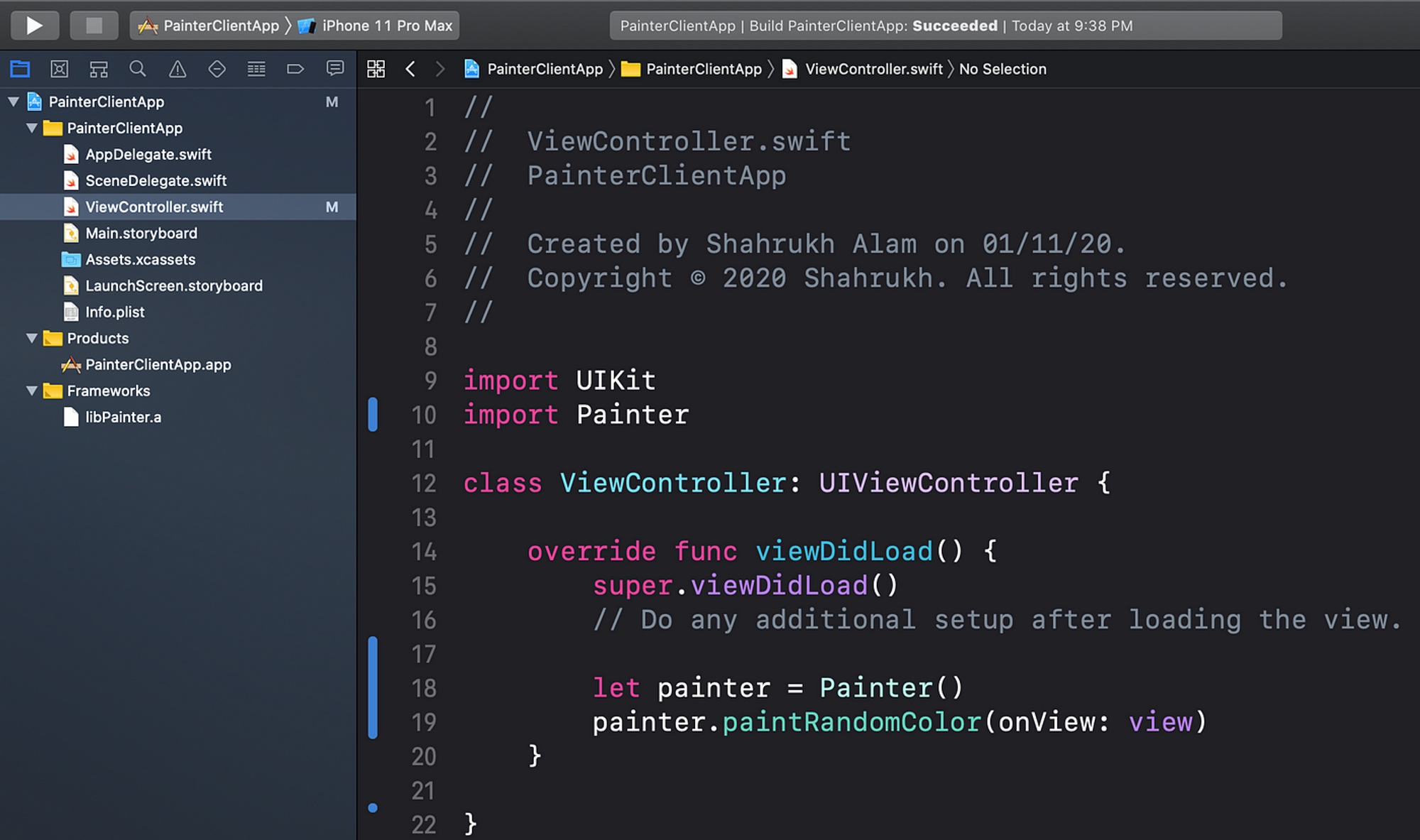Open the Test navigator diamond icon

click(x=217, y=68)
